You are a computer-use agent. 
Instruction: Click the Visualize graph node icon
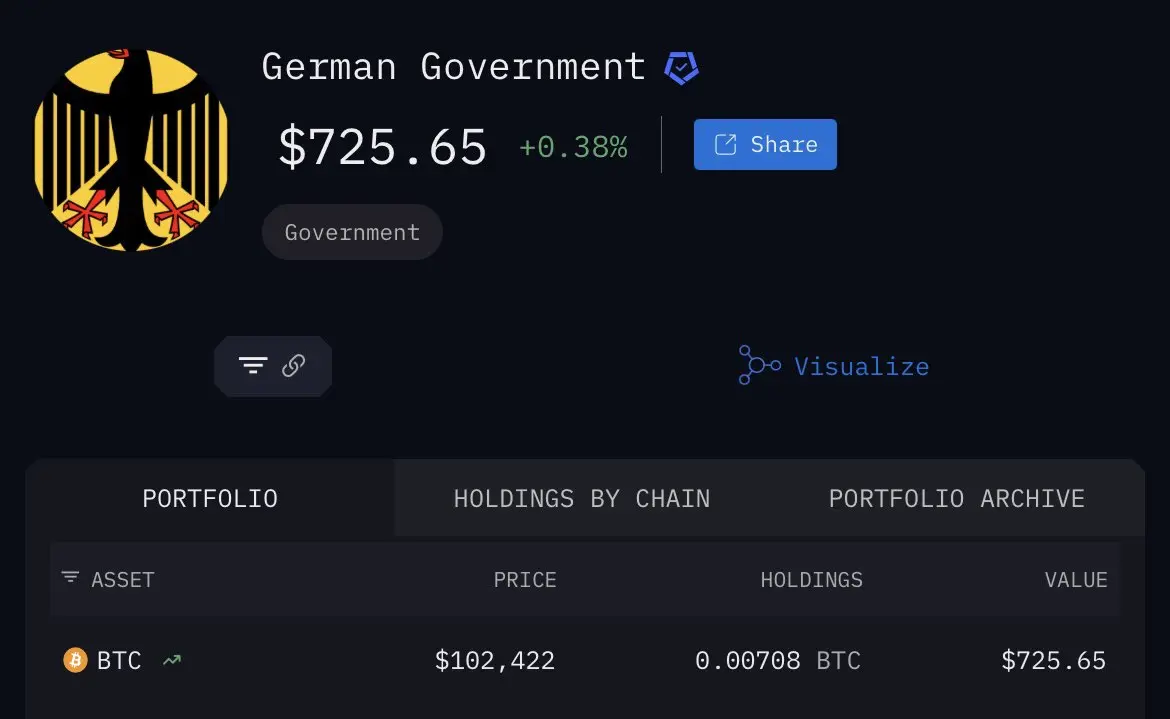point(759,366)
